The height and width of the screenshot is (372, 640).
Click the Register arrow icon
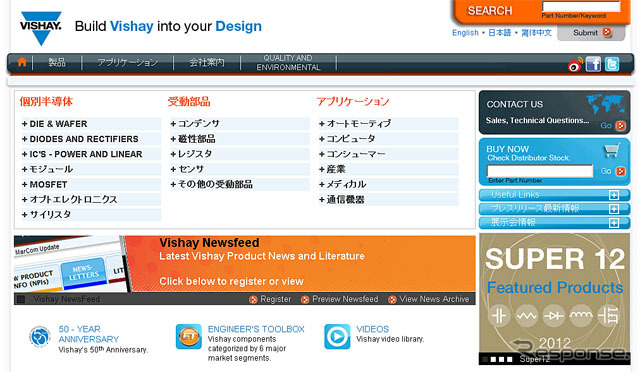pyautogui.click(x=253, y=300)
